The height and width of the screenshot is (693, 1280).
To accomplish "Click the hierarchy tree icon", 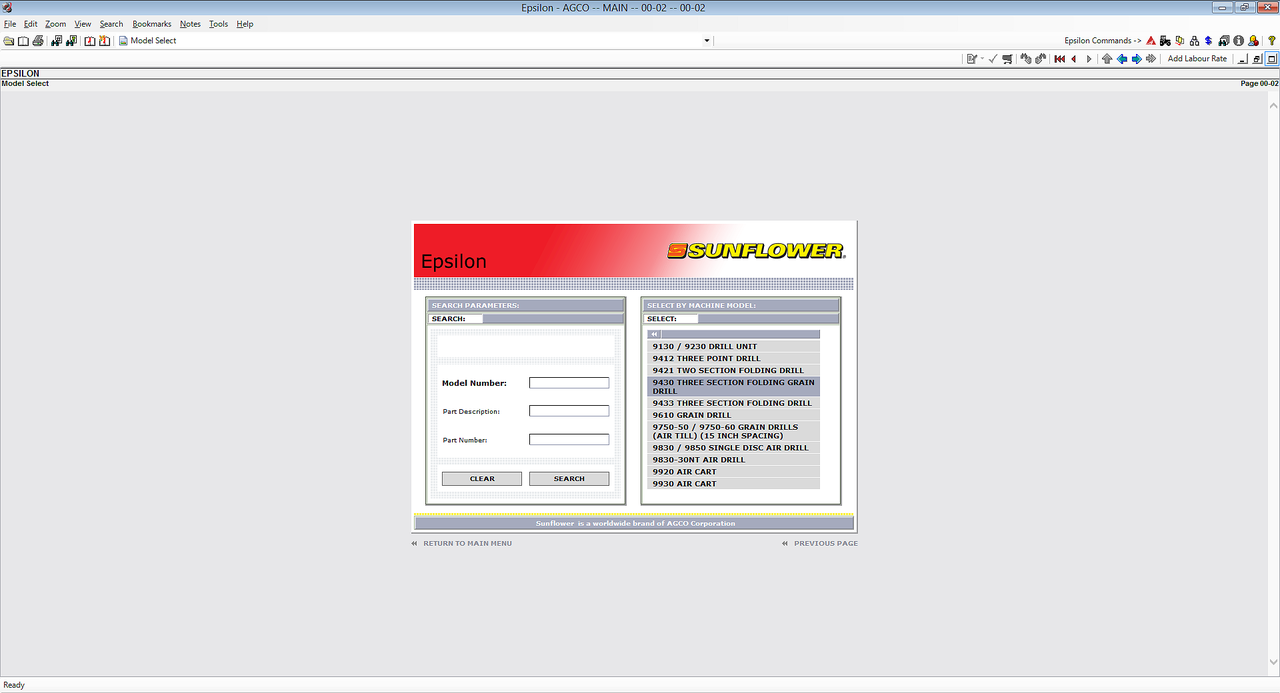I will click(1194, 41).
